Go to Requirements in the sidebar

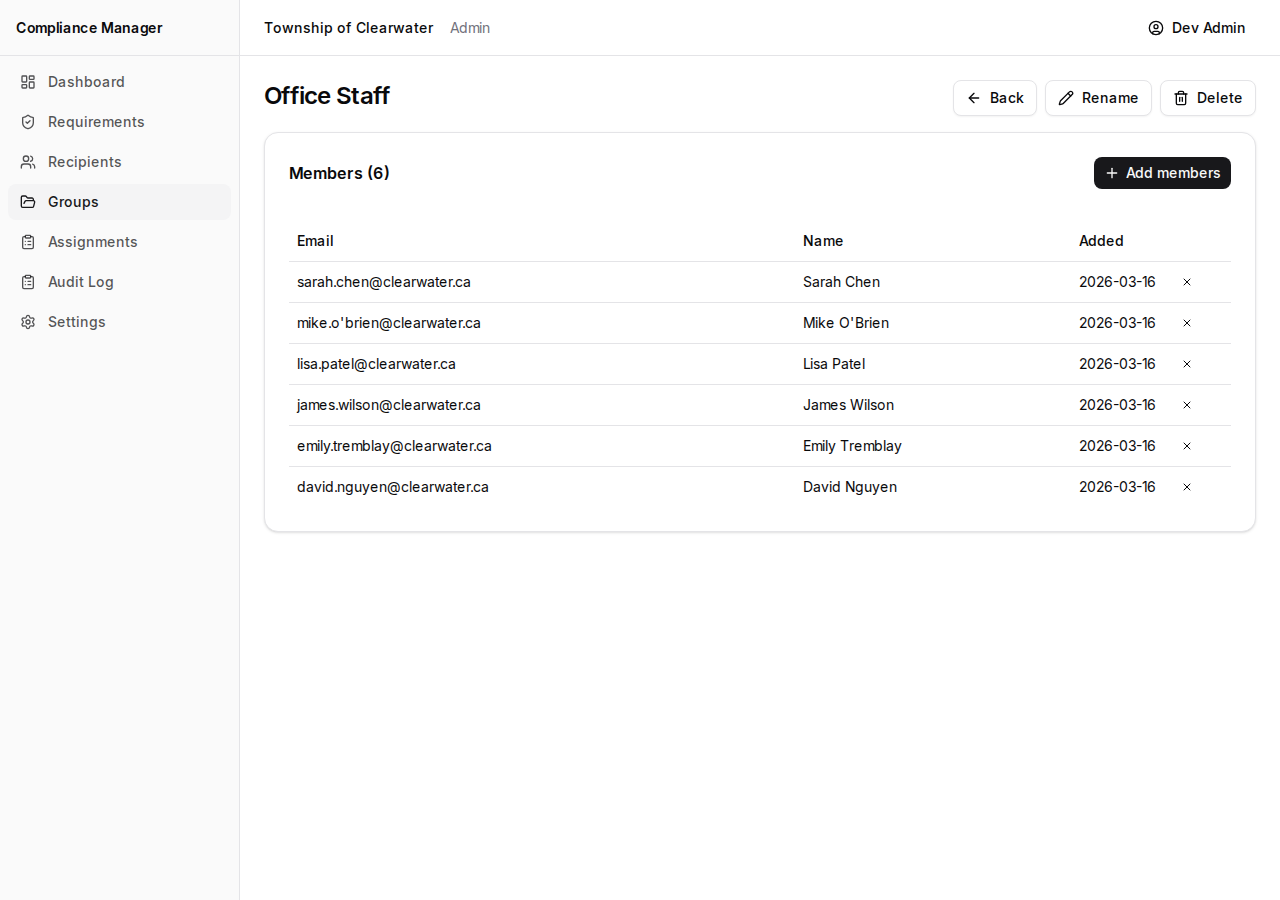click(x=119, y=122)
